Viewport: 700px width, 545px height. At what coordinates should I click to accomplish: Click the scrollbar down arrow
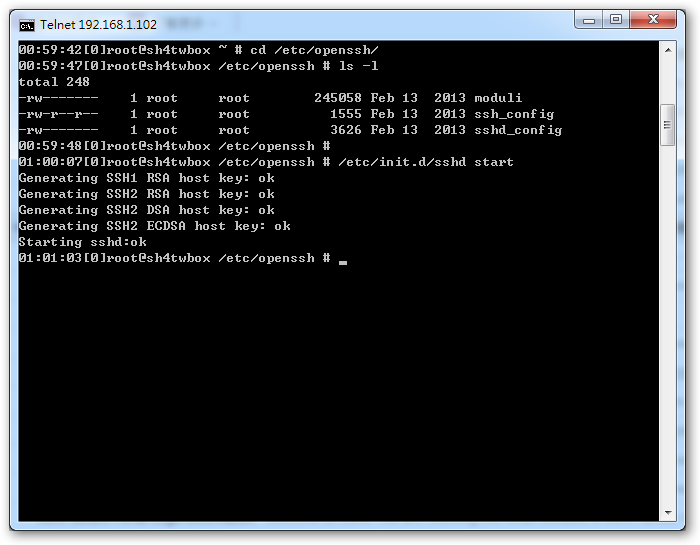668,512
